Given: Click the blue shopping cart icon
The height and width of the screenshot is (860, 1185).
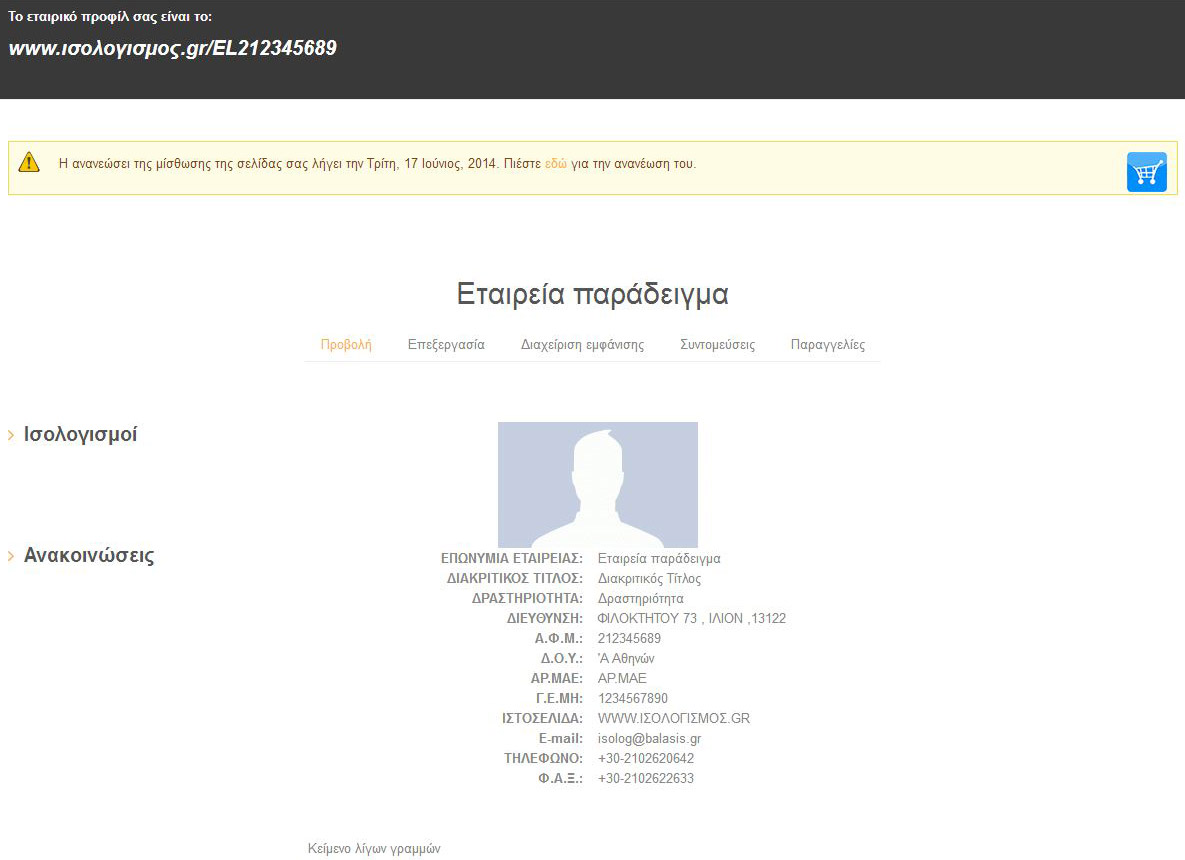Looking at the screenshot, I should 1146,172.
